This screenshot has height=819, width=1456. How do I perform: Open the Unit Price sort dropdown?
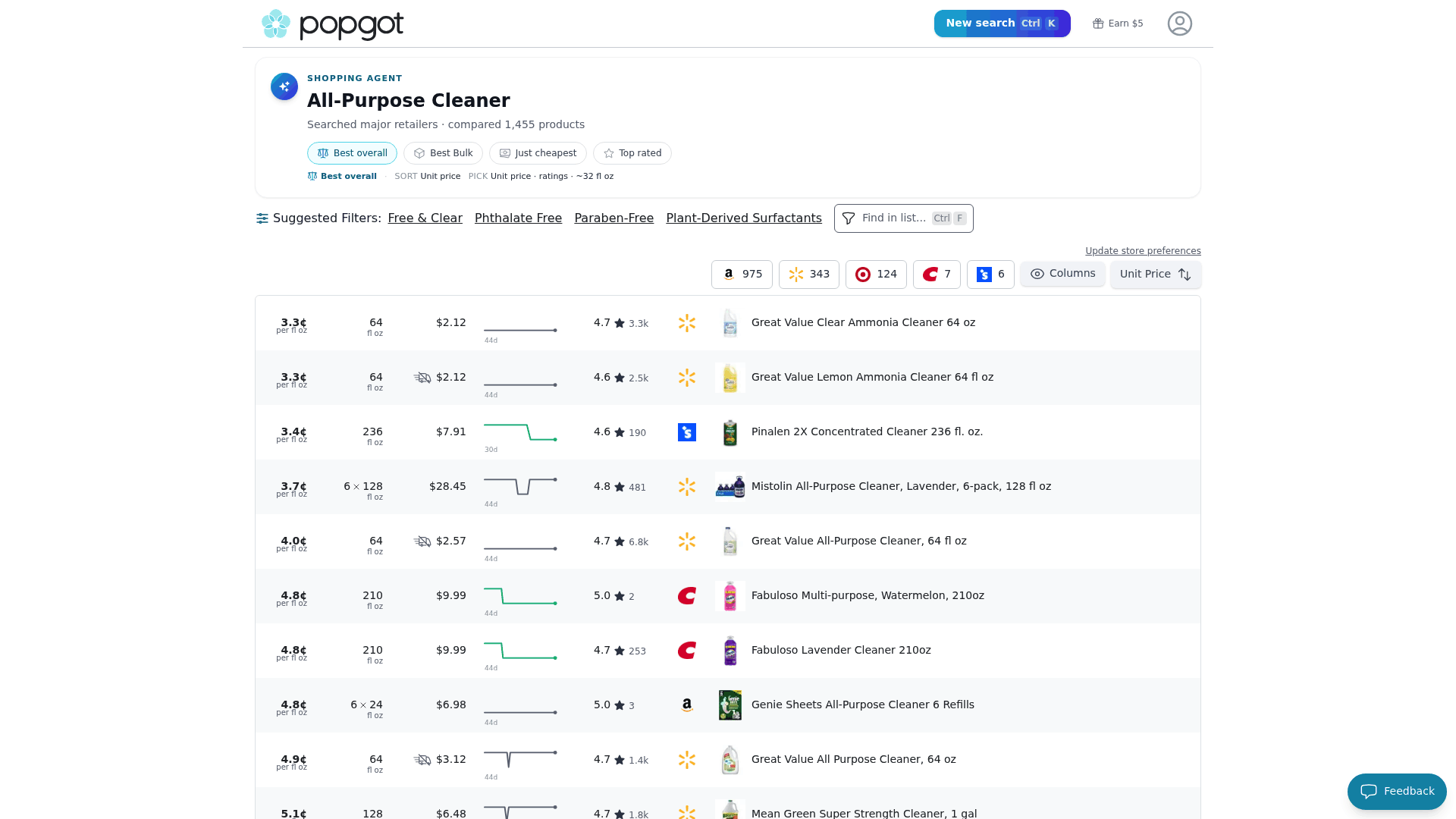click(1156, 275)
